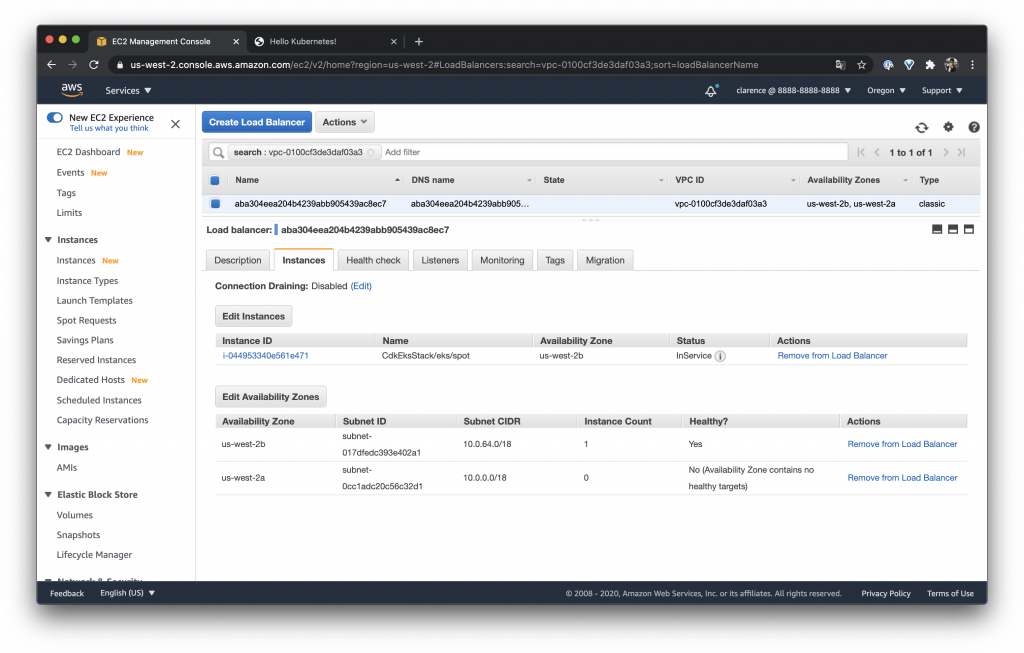Open the clarence account dropdown
The image size is (1024, 653).
click(x=793, y=91)
